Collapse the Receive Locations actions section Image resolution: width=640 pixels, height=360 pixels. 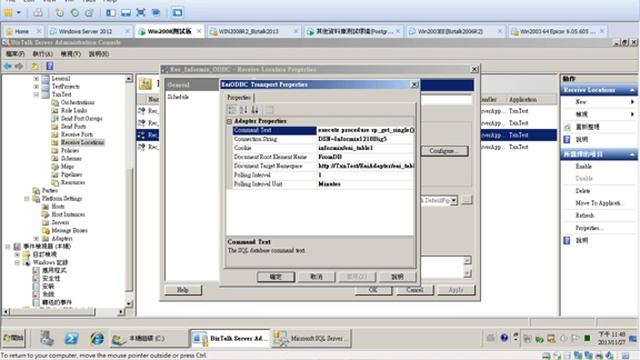(632, 90)
